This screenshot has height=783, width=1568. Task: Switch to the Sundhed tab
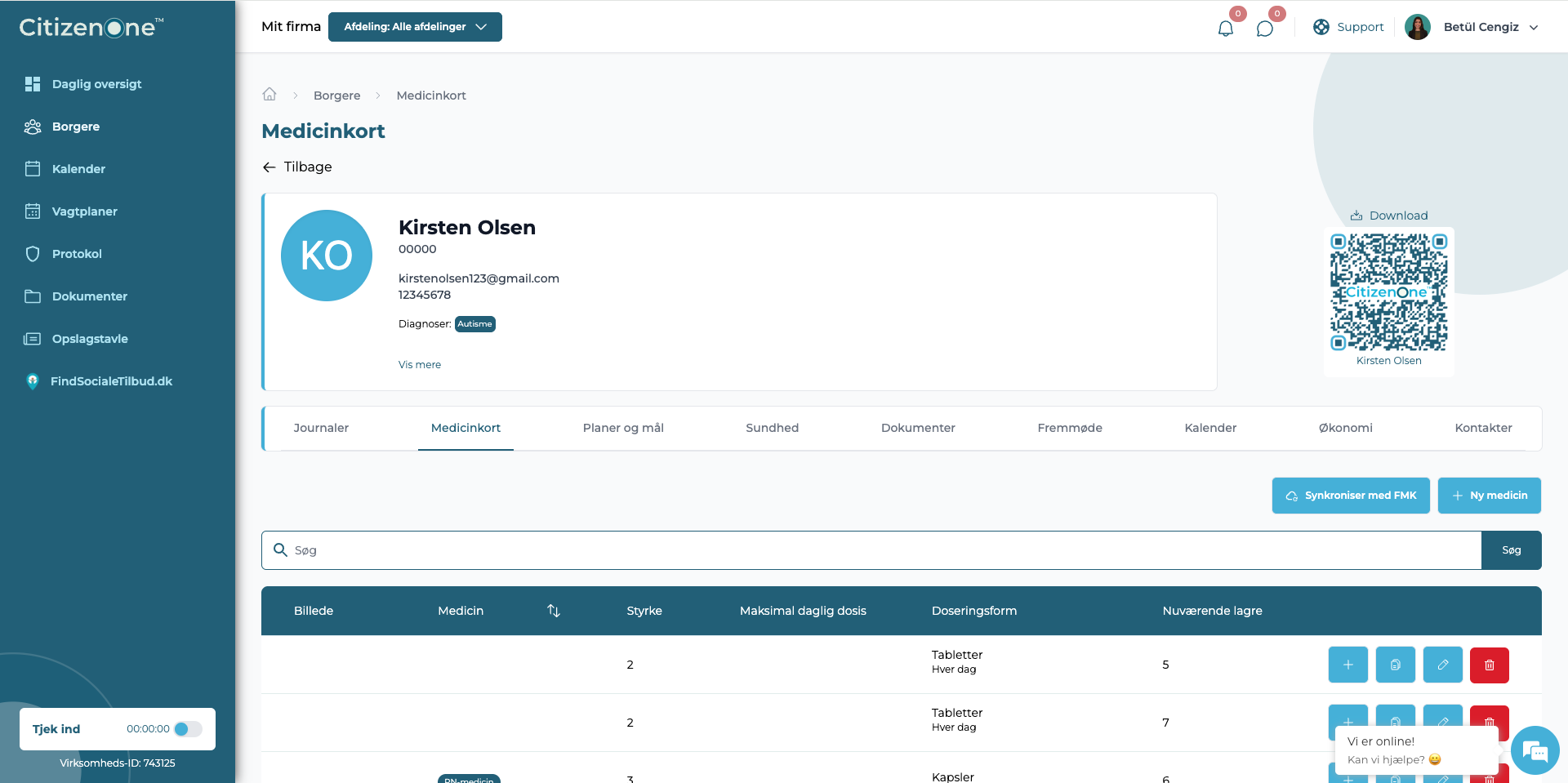click(x=773, y=428)
